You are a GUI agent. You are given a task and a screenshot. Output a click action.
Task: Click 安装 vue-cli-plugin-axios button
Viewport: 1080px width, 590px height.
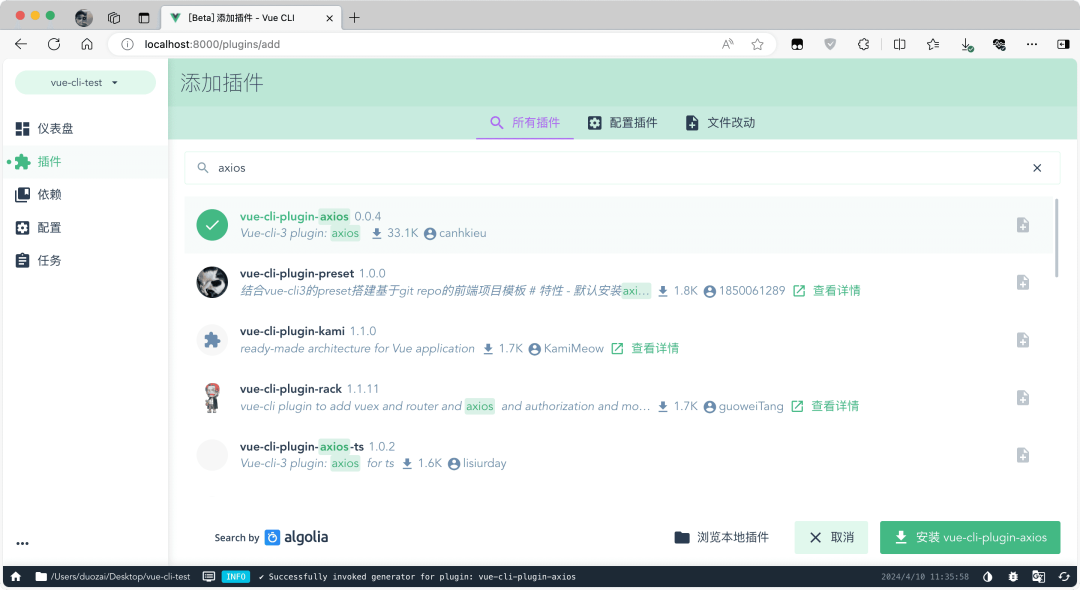970,538
